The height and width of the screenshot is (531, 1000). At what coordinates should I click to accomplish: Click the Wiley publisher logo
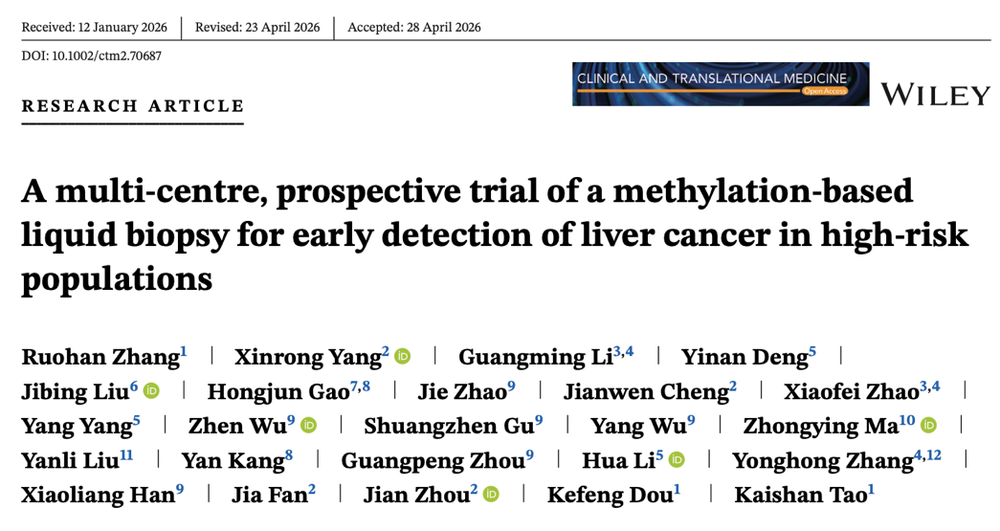[x=936, y=94]
